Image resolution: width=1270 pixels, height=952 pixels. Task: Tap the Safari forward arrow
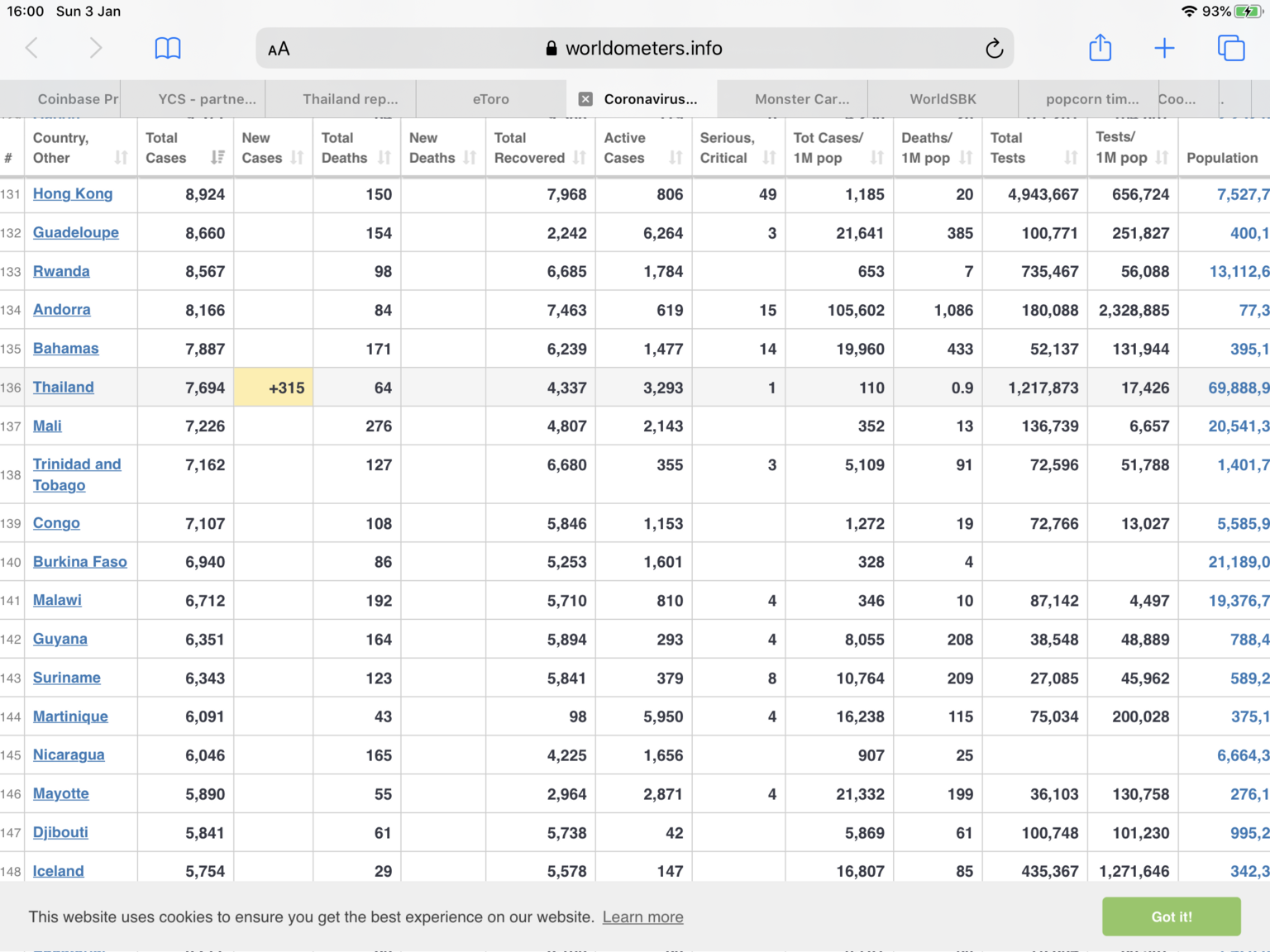96,48
